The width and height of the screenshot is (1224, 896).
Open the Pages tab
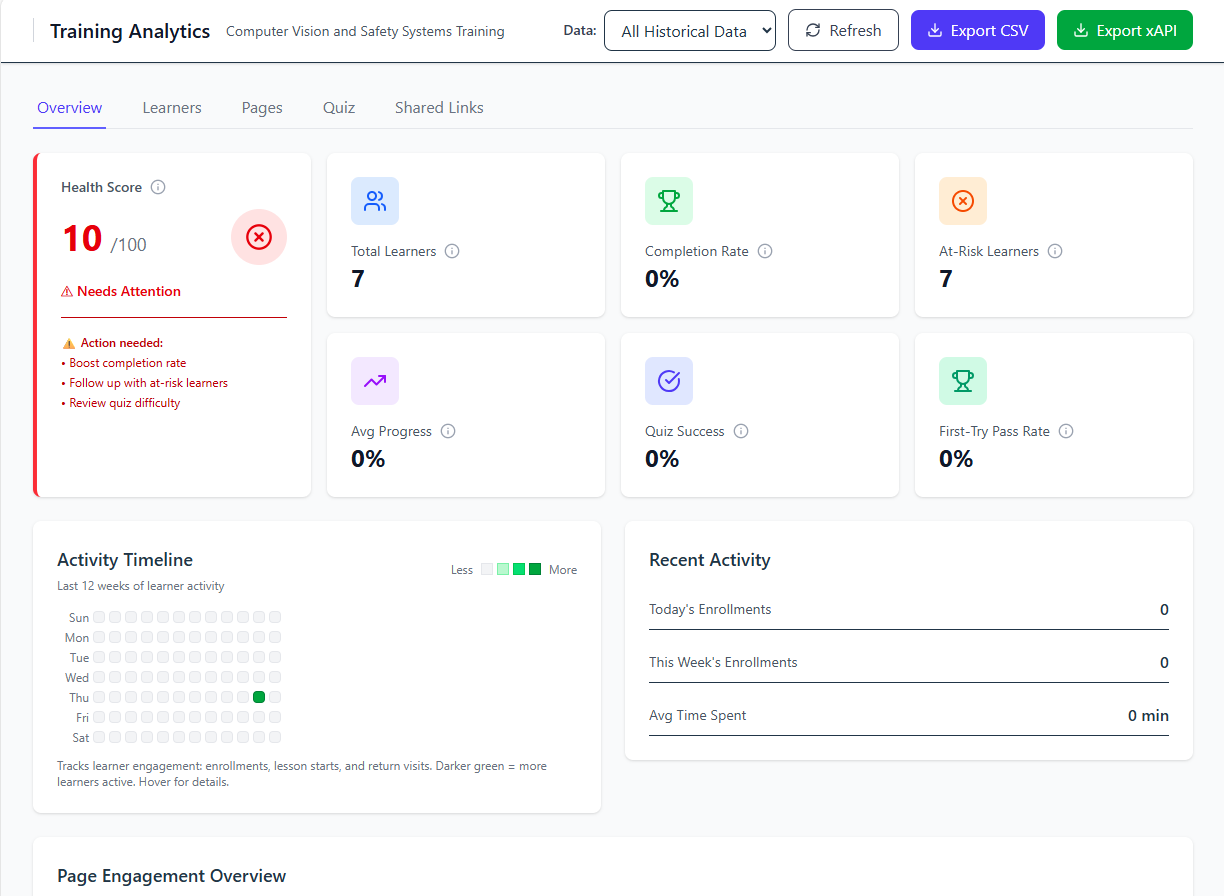[x=262, y=108]
